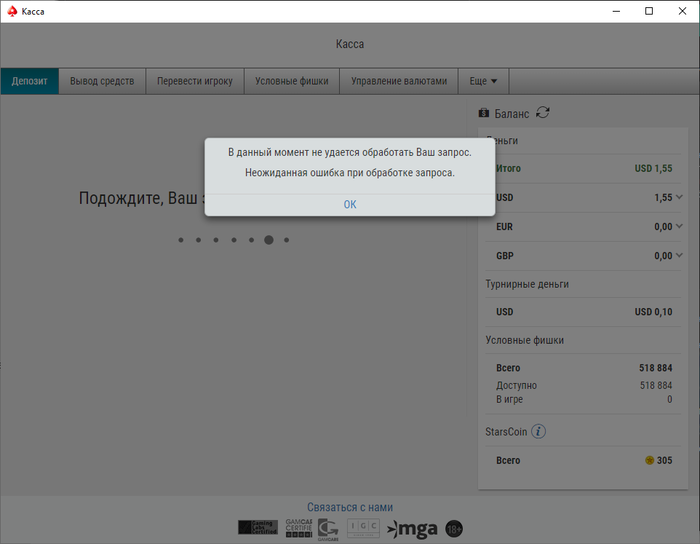700x544 pixels.
Task: Switch to Вывод средств tab
Action: pyautogui.click(x=102, y=81)
